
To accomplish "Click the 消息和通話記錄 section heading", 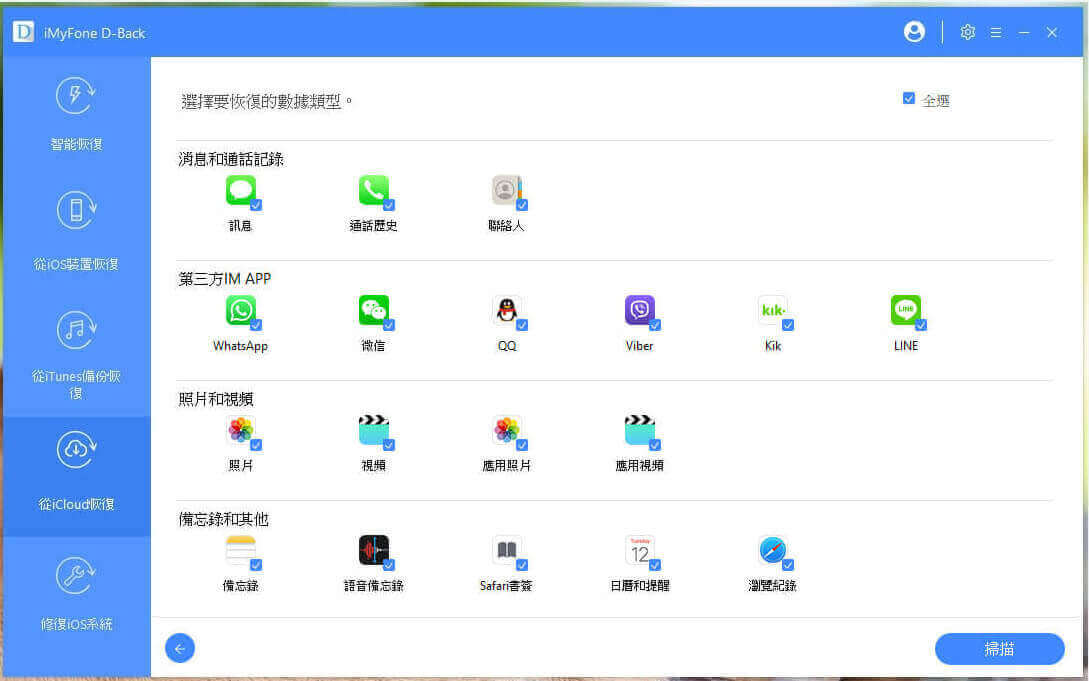I will click(231, 160).
